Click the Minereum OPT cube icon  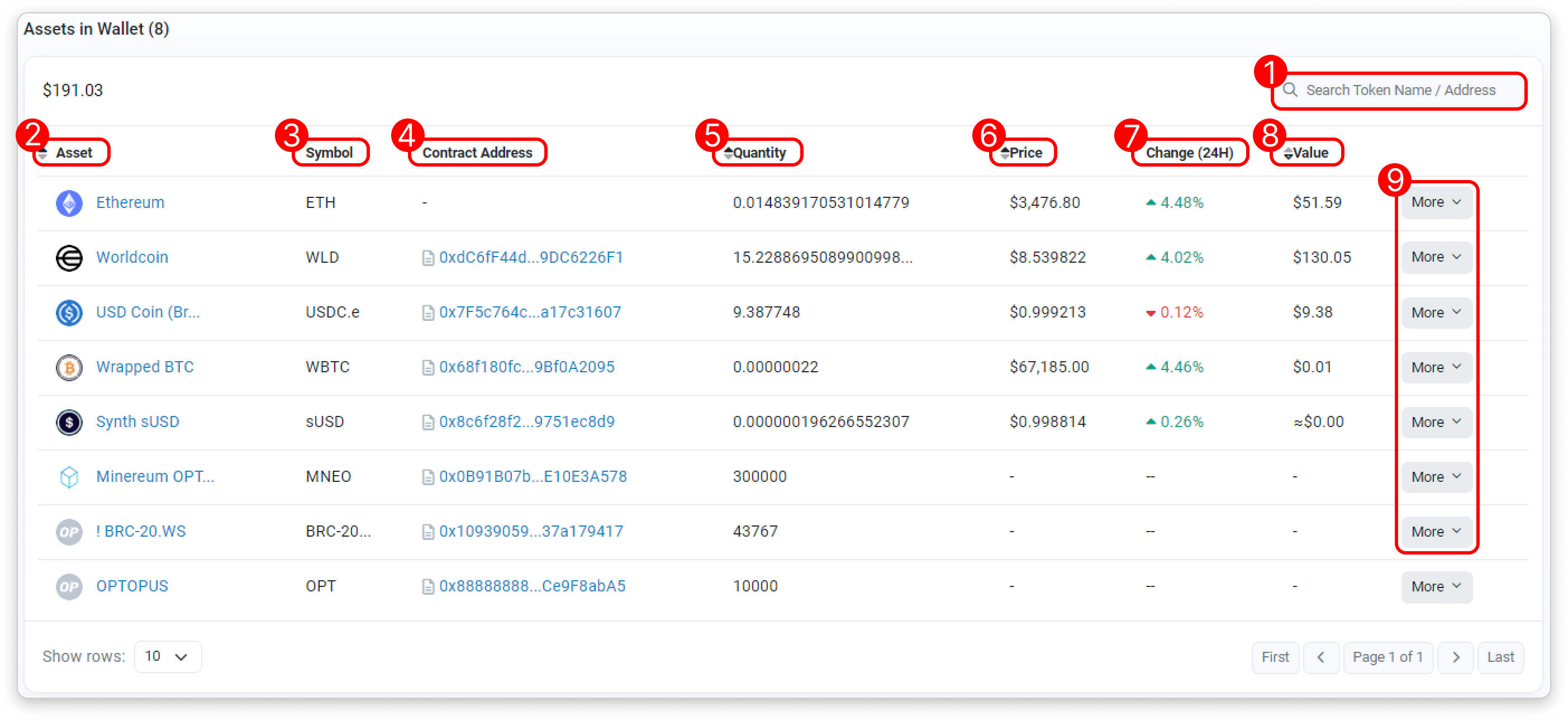point(69,477)
